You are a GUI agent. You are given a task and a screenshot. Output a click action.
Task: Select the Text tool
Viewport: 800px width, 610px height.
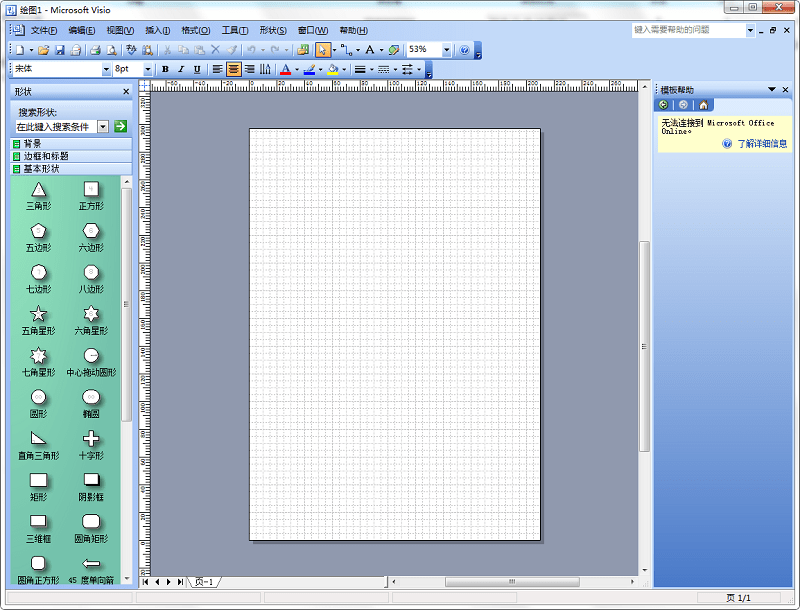(371, 48)
